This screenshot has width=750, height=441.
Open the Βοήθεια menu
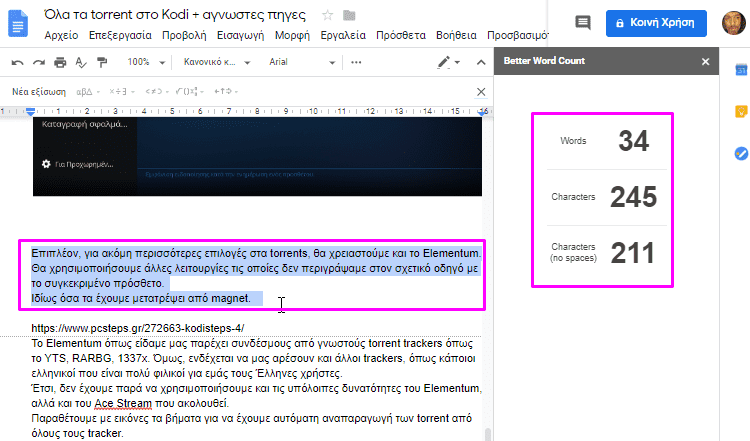click(456, 35)
